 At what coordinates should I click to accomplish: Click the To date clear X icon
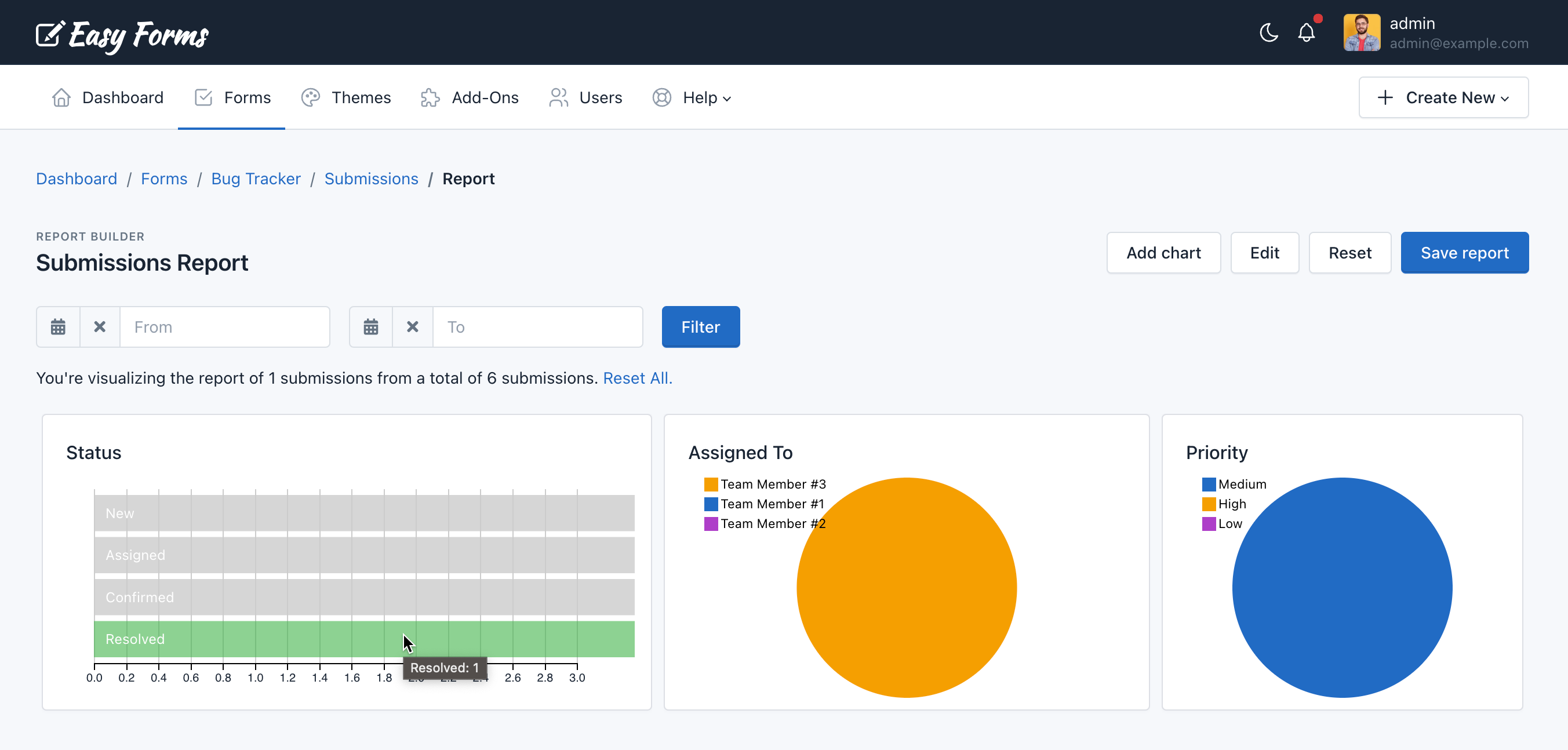[x=413, y=327]
